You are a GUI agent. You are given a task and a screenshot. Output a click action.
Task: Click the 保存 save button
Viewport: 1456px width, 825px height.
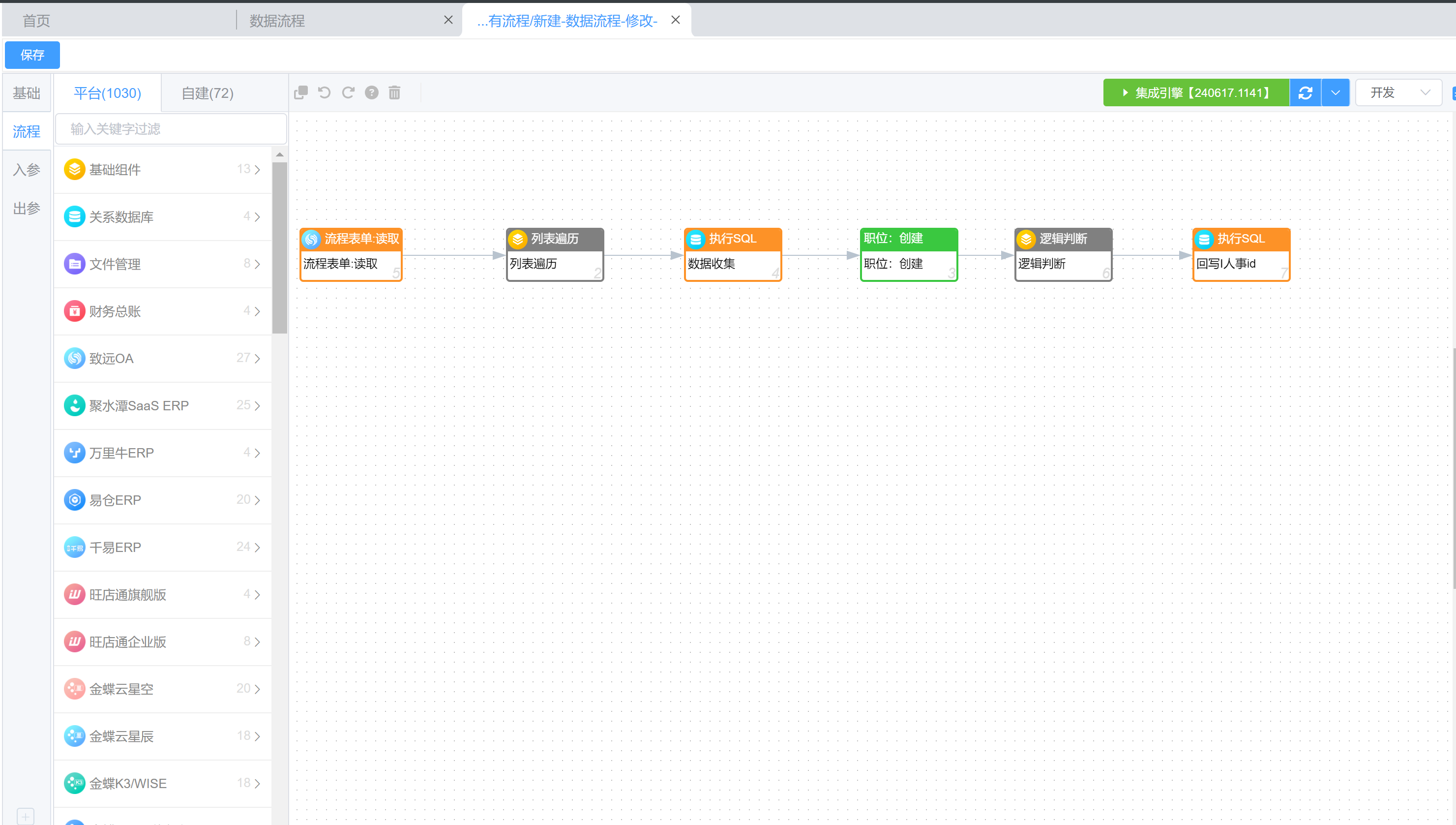(32, 55)
